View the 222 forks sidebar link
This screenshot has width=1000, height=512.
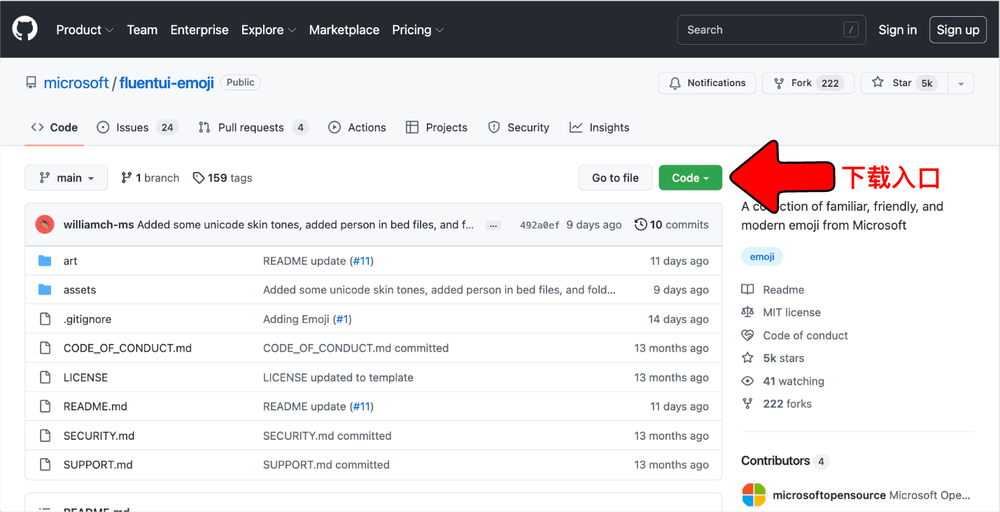click(777, 404)
